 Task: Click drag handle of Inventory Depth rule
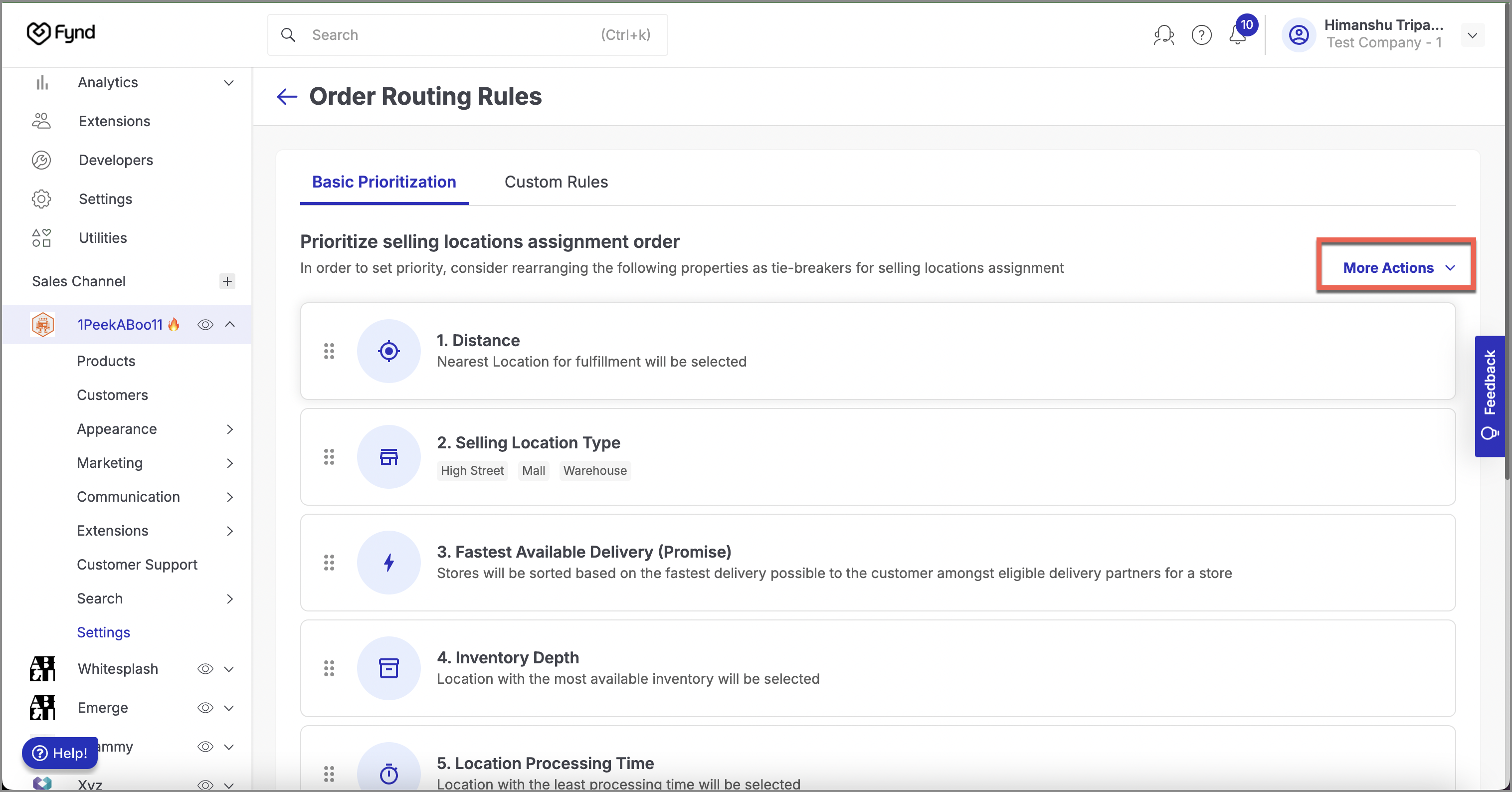tap(329, 668)
